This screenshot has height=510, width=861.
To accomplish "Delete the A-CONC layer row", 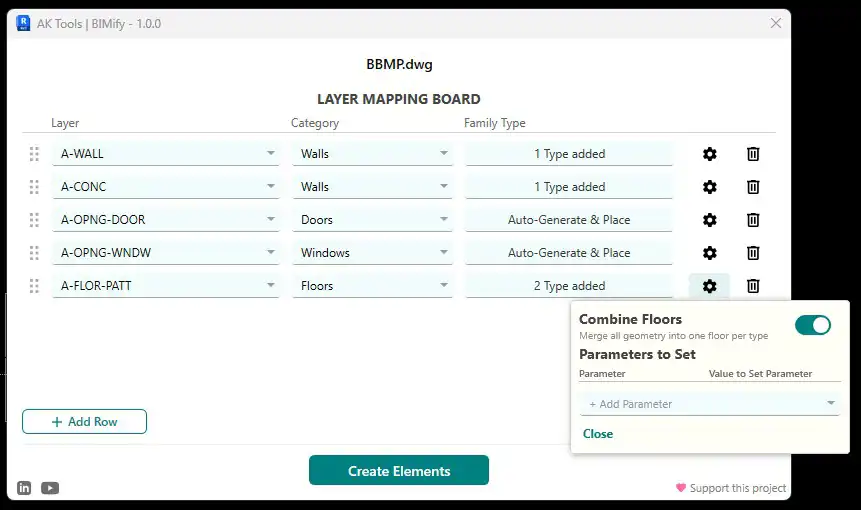I will click(x=753, y=187).
